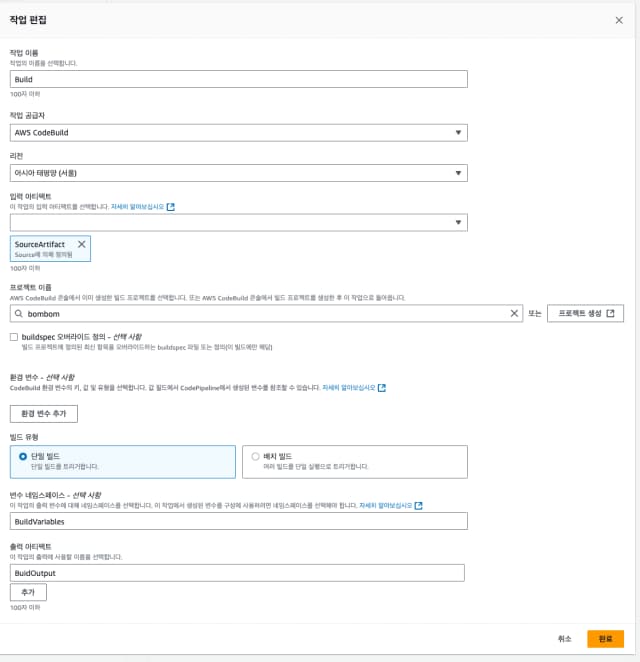This screenshot has width=640, height=662.
Task: Click the 작업 이름 field containing Build
Action: tap(239, 79)
